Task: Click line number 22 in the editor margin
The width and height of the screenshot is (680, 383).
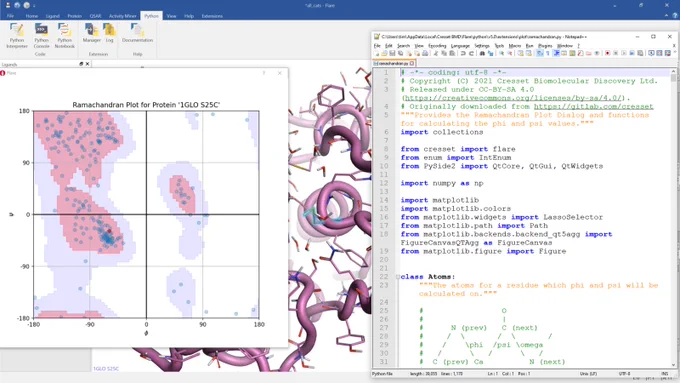Action: (x=384, y=277)
